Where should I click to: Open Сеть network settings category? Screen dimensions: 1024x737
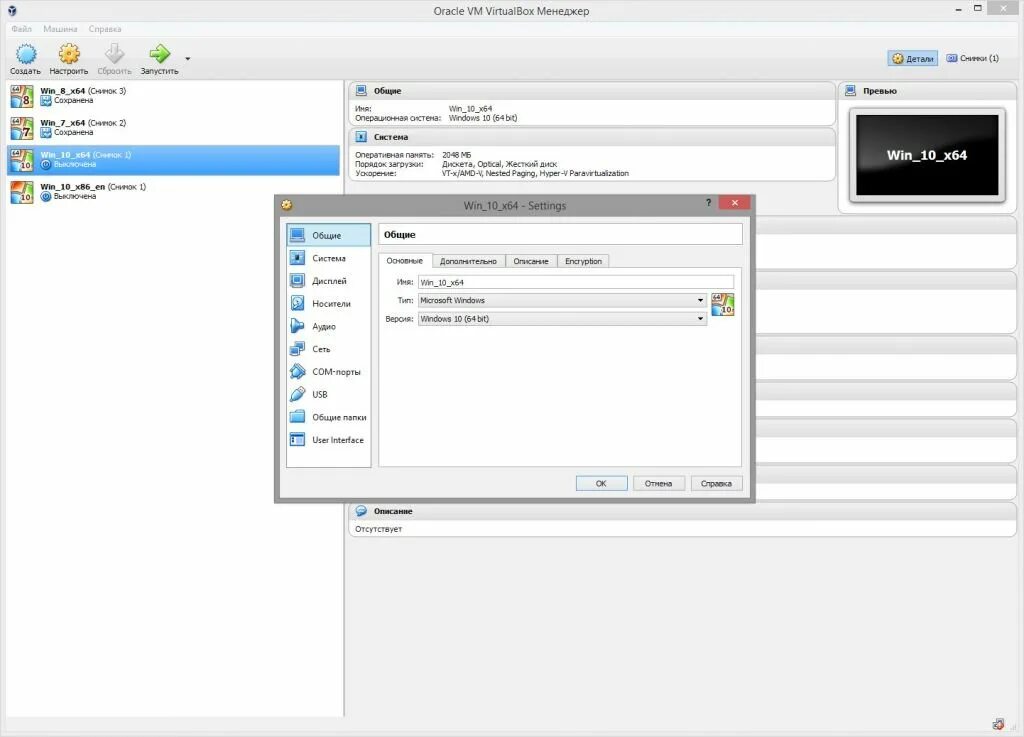328,349
